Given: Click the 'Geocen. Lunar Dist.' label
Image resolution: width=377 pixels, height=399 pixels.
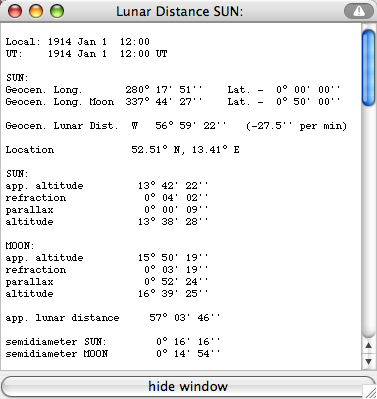Looking at the screenshot, I should pyautogui.click(x=62, y=126).
